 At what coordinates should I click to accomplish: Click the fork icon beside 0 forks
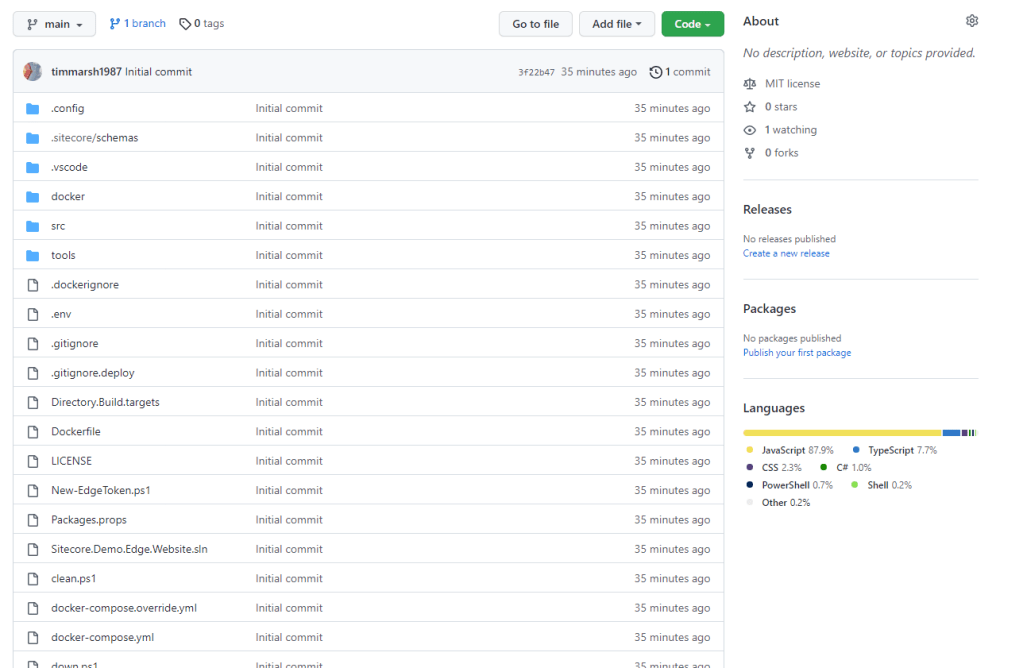click(749, 152)
